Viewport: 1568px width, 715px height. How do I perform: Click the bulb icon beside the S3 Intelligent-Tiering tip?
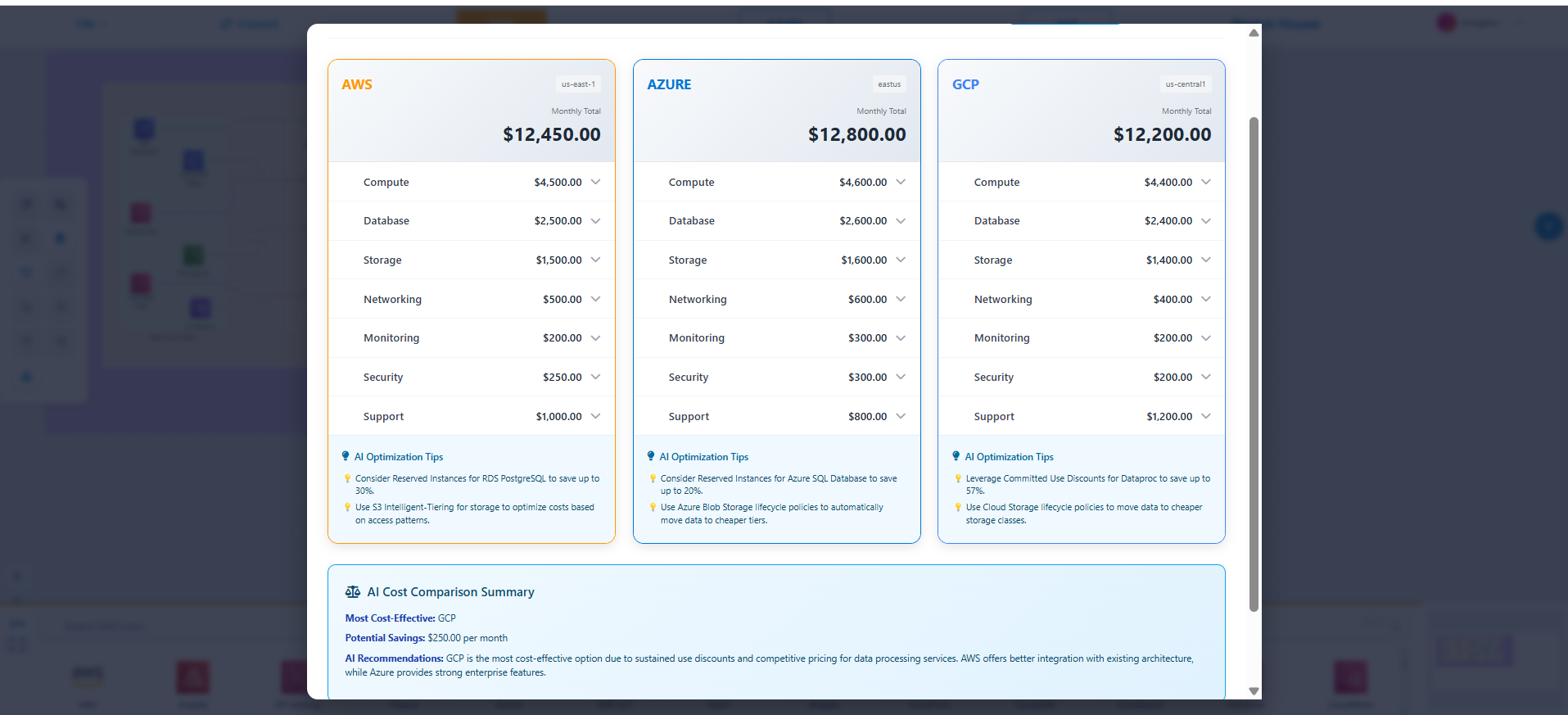pos(347,507)
